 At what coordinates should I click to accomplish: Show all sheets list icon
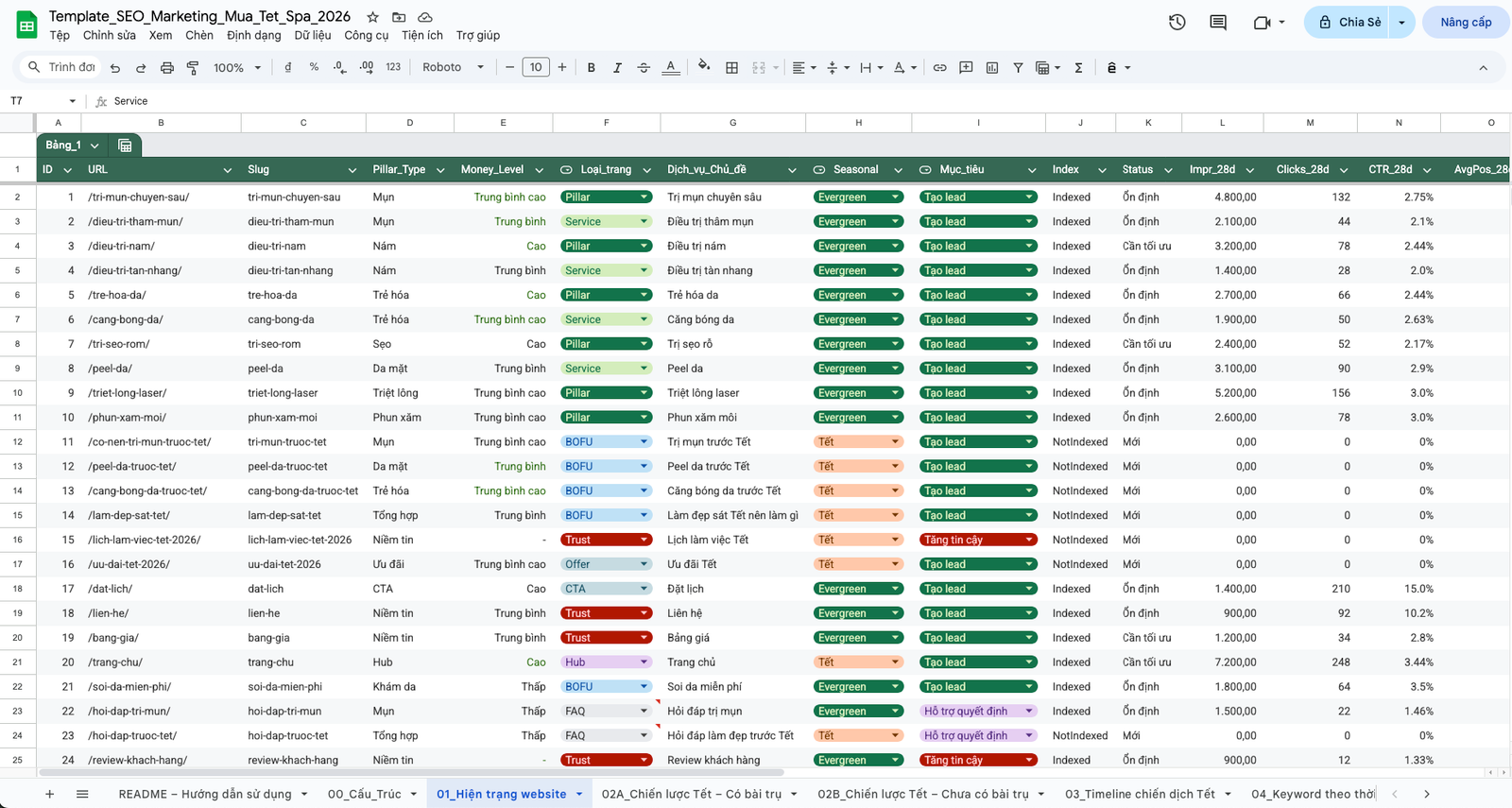coord(82,794)
